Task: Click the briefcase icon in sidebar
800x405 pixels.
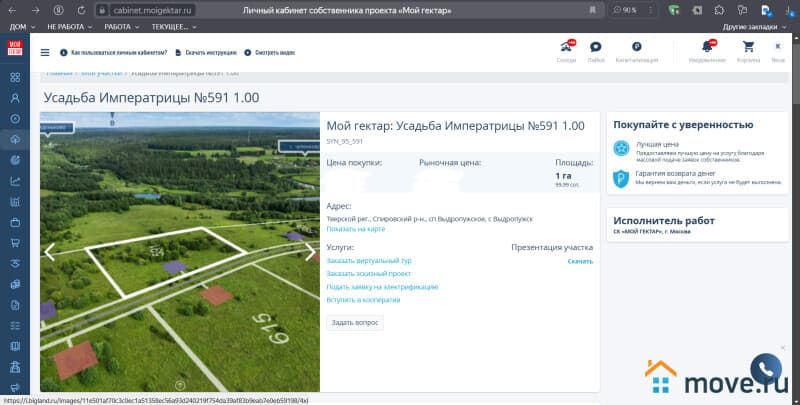Action: [x=15, y=222]
